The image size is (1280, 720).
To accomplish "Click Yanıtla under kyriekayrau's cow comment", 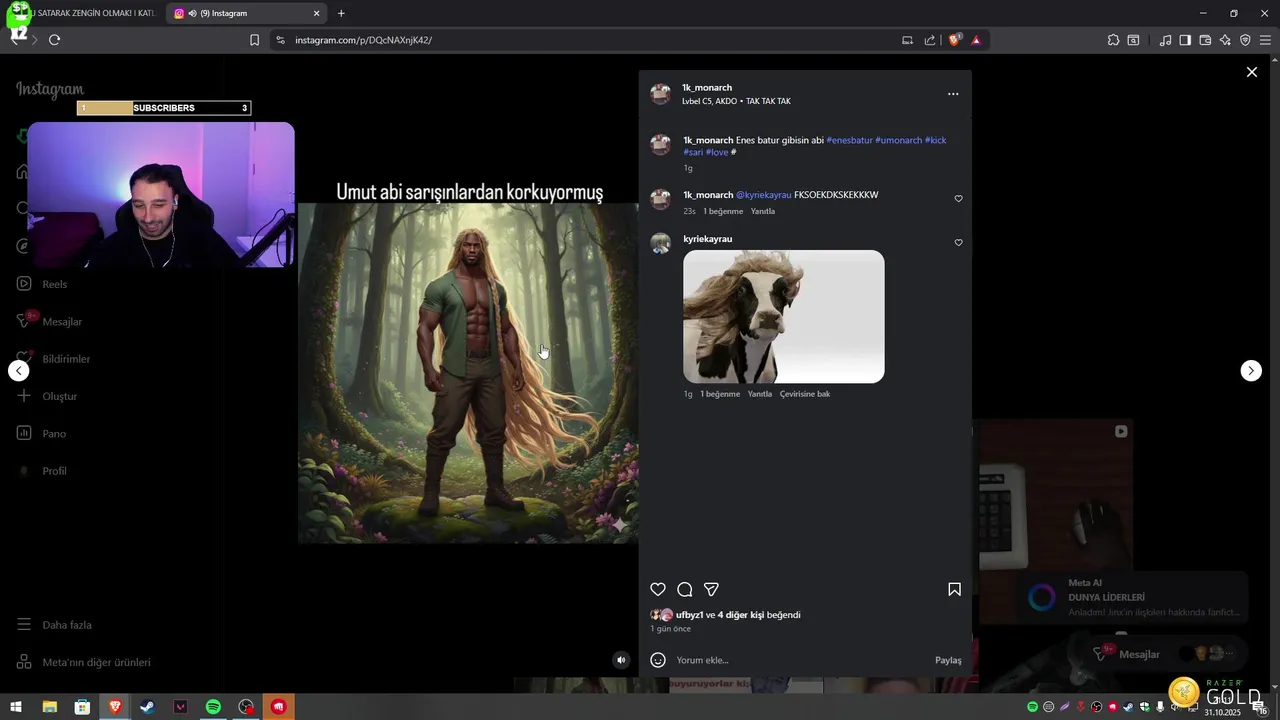I will click(x=760, y=394).
